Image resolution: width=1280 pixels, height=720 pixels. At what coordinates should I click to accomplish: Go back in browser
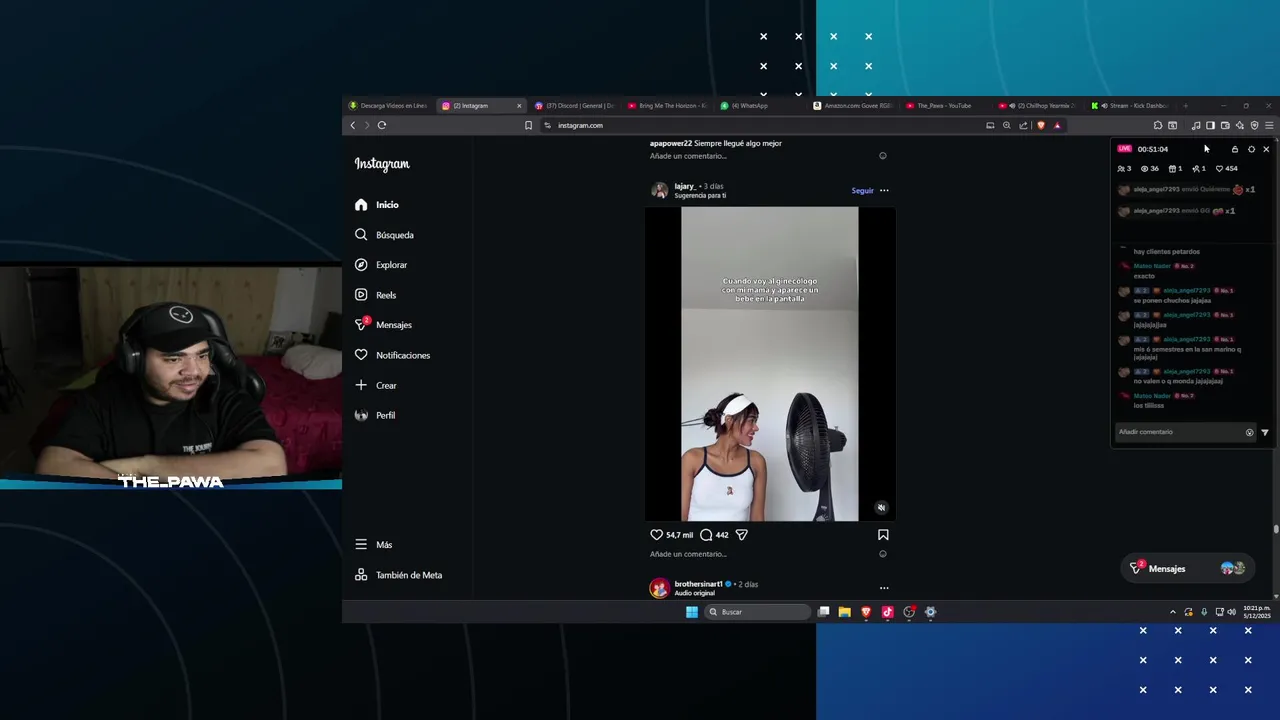[x=352, y=125]
